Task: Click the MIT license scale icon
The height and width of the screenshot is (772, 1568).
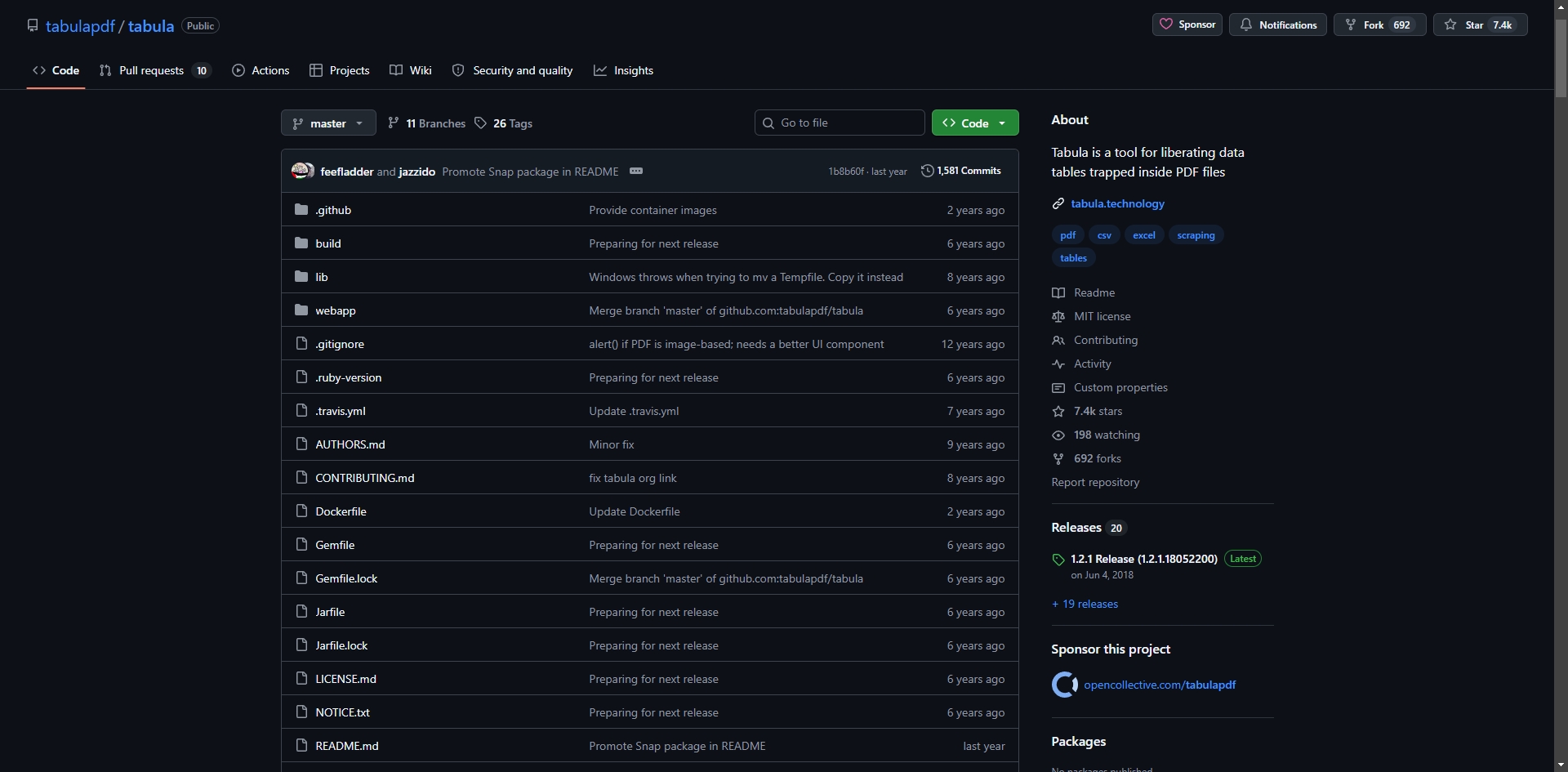Action: [x=1058, y=316]
